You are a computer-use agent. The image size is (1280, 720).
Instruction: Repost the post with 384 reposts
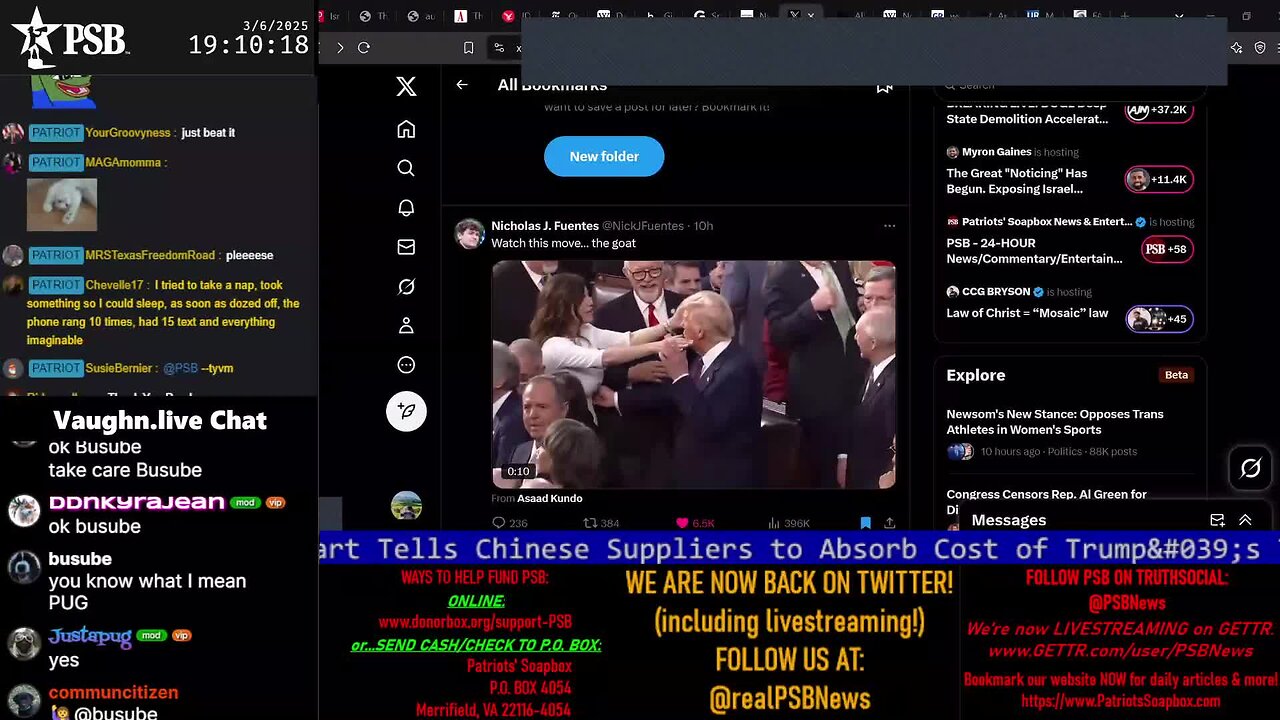(601, 523)
